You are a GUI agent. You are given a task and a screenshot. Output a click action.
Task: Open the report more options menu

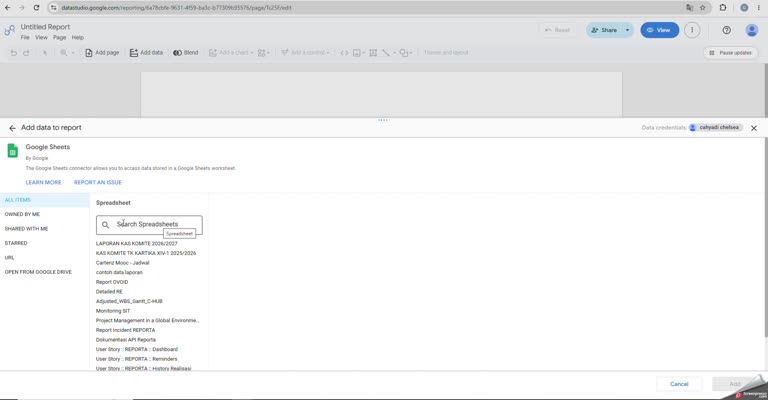(x=692, y=30)
